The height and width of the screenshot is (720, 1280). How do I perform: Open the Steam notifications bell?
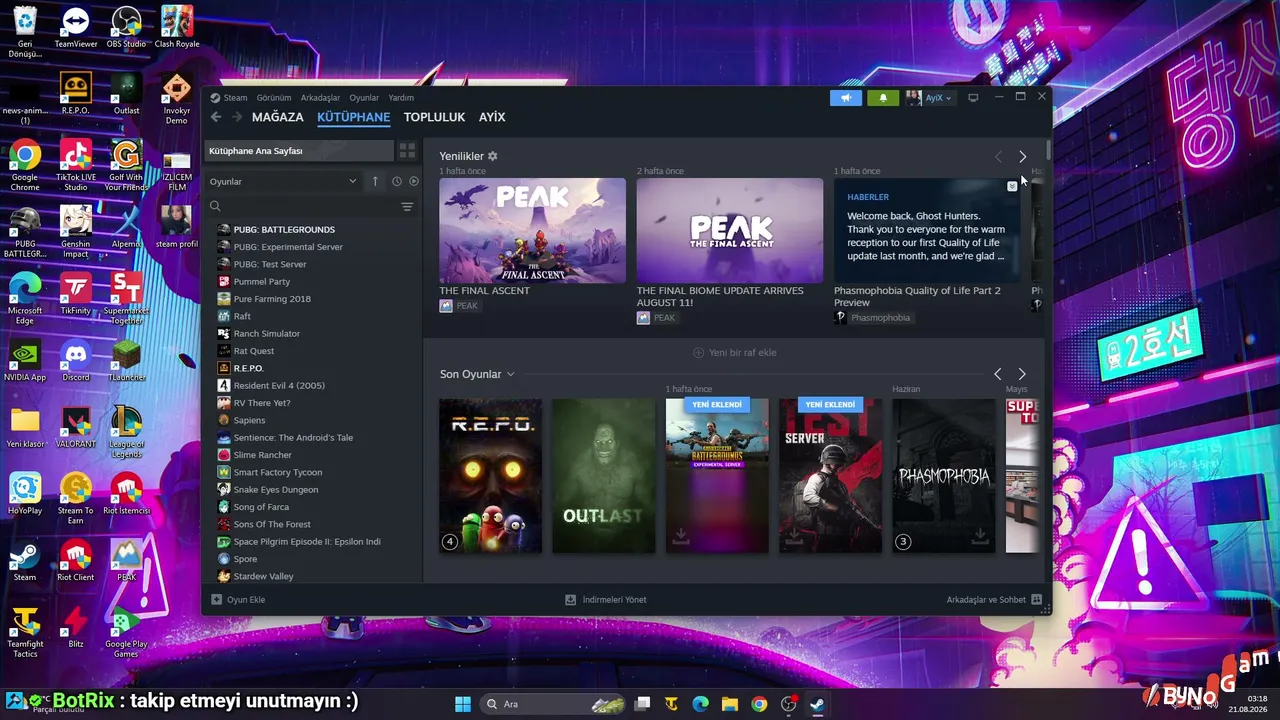(x=882, y=98)
